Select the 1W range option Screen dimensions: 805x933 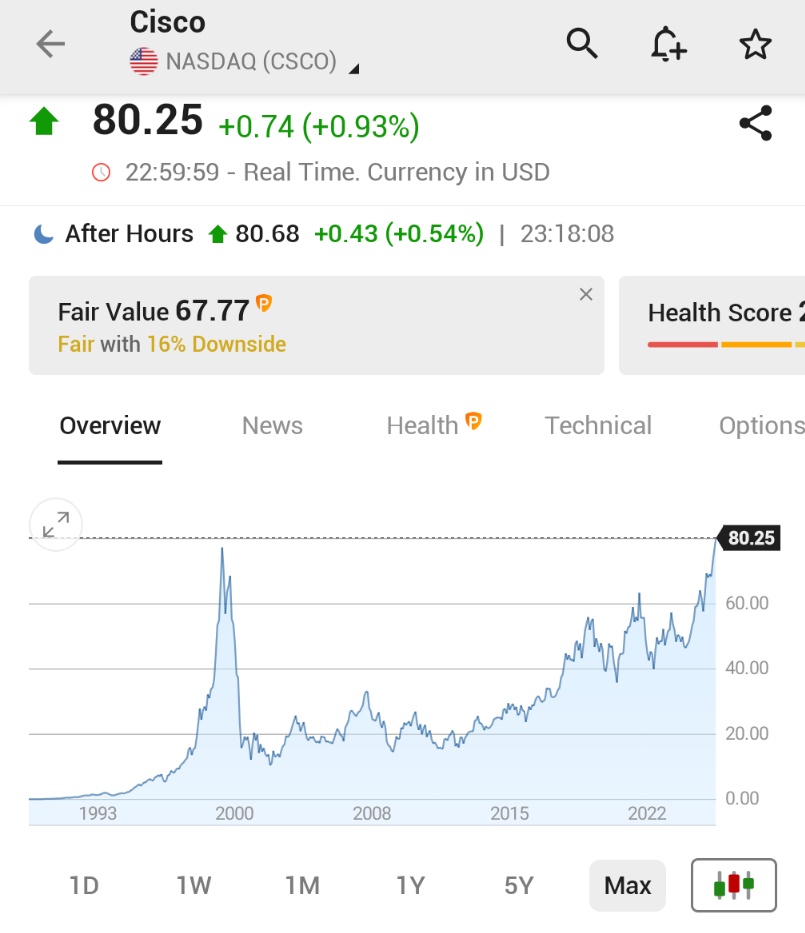(193, 885)
